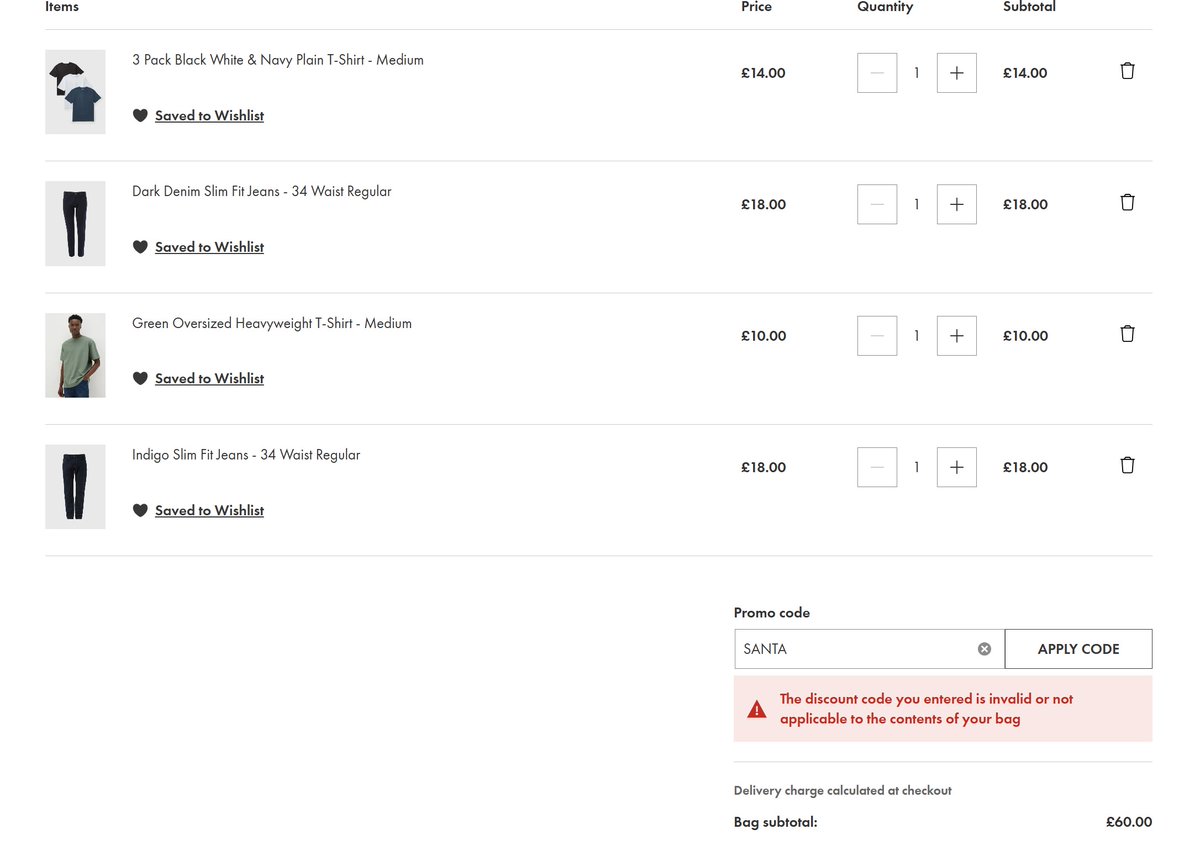Remove Dark Denim Slim Fit Jeans via trash icon

point(1127,202)
